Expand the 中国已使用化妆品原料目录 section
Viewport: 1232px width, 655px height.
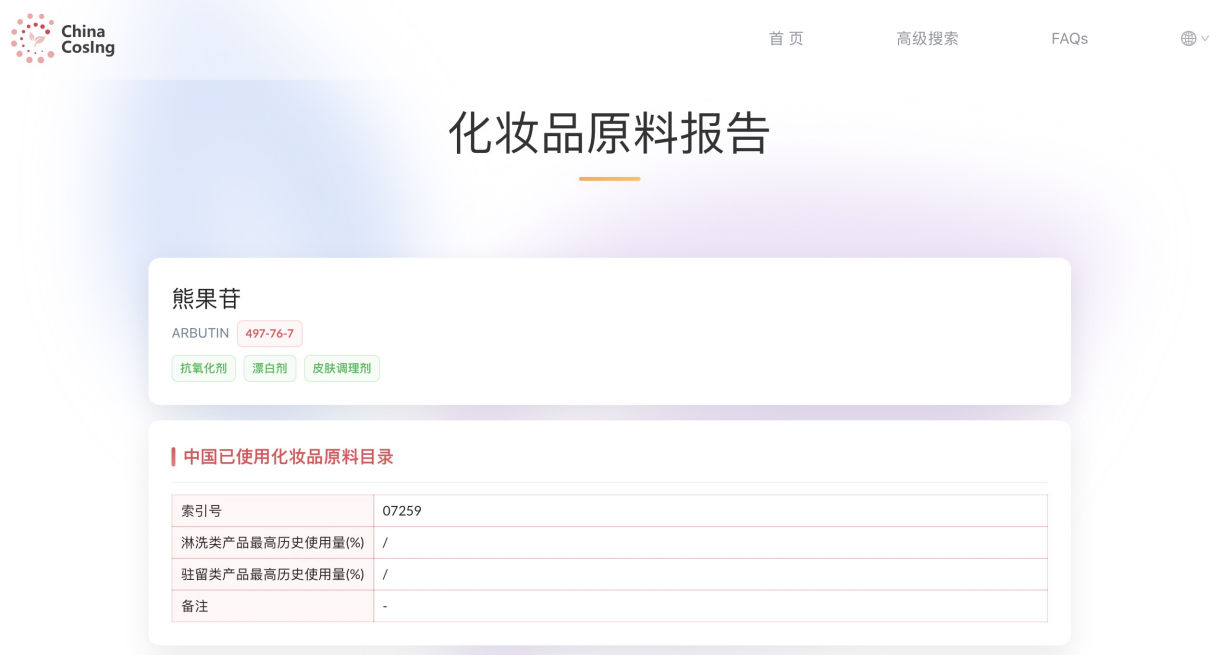(x=288, y=456)
